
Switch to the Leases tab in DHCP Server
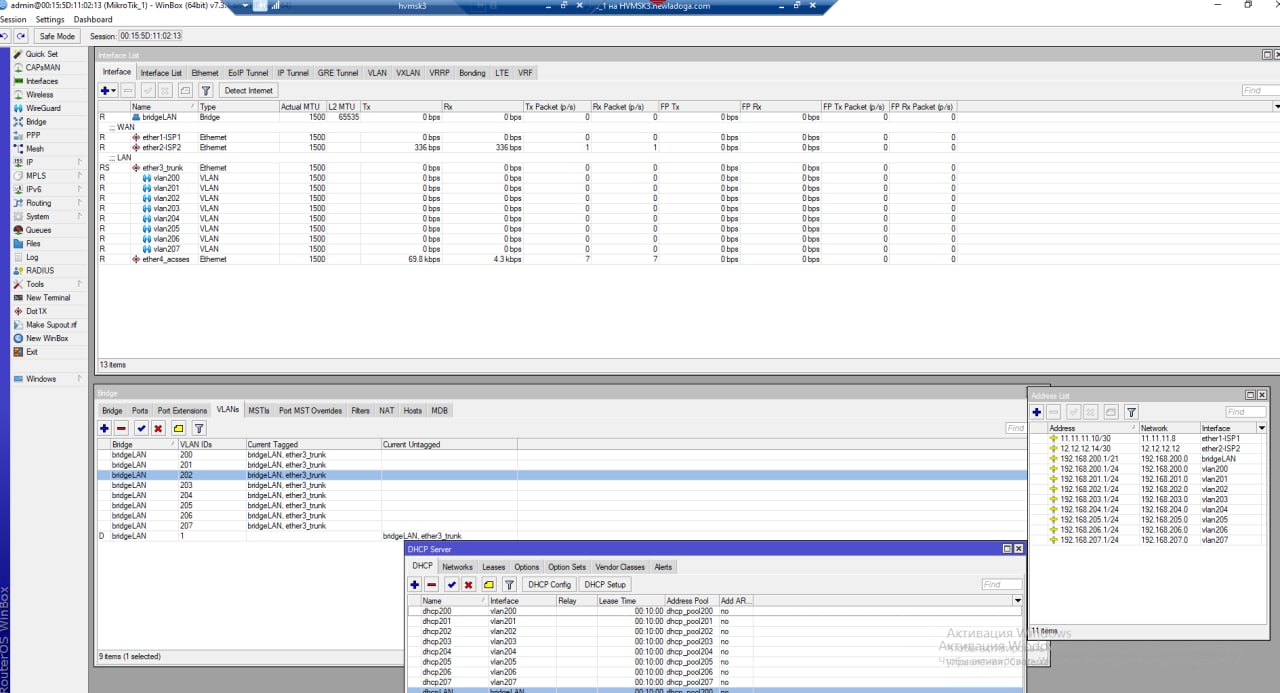[494, 567]
